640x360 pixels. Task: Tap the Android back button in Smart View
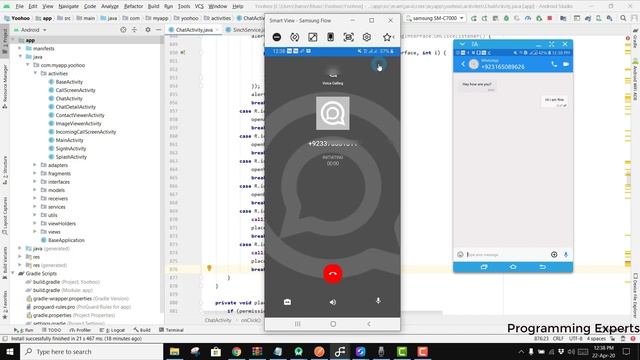pyautogui.click(x=369, y=324)
